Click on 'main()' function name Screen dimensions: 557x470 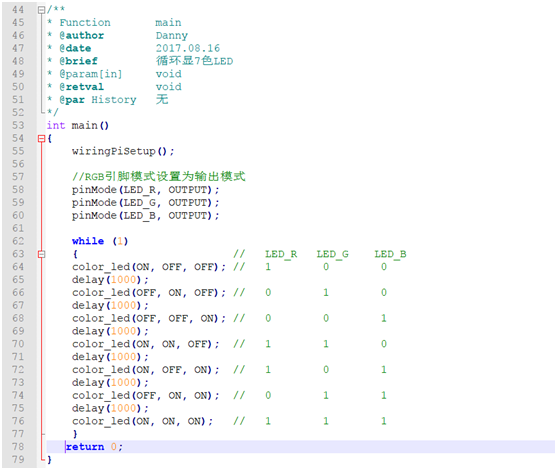tap(90, 125)
